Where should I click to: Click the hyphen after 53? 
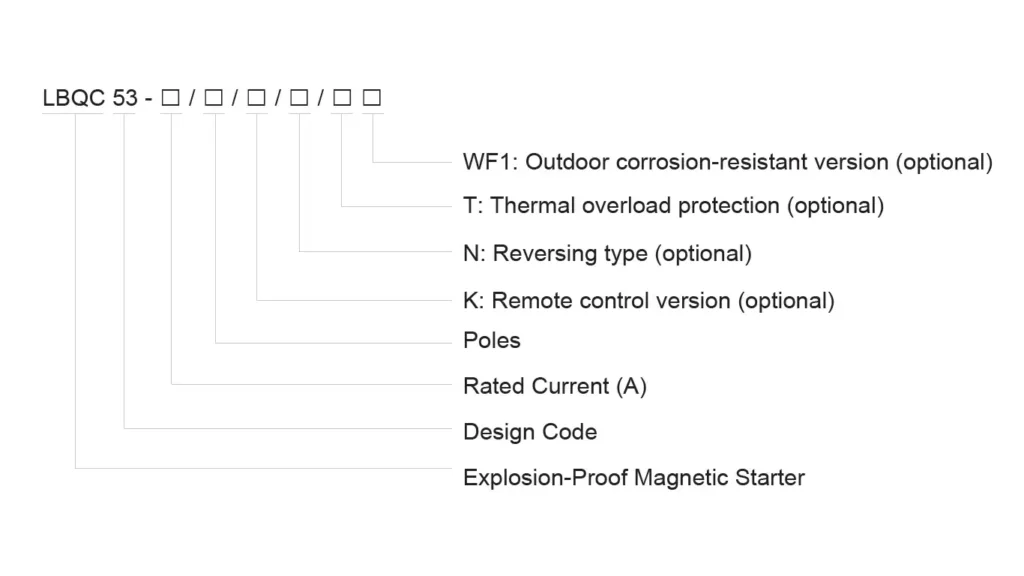click(x=147, y=99)
